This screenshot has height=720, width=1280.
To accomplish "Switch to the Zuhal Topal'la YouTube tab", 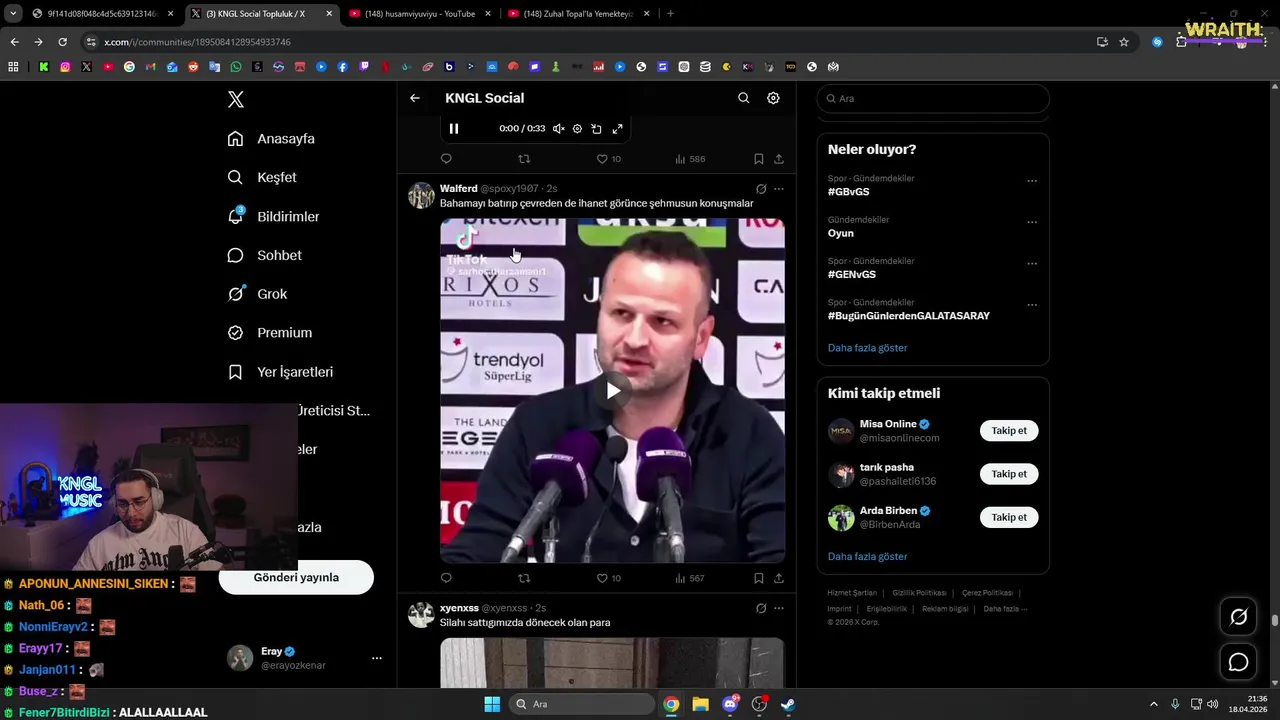I will [x=578, y=14].
